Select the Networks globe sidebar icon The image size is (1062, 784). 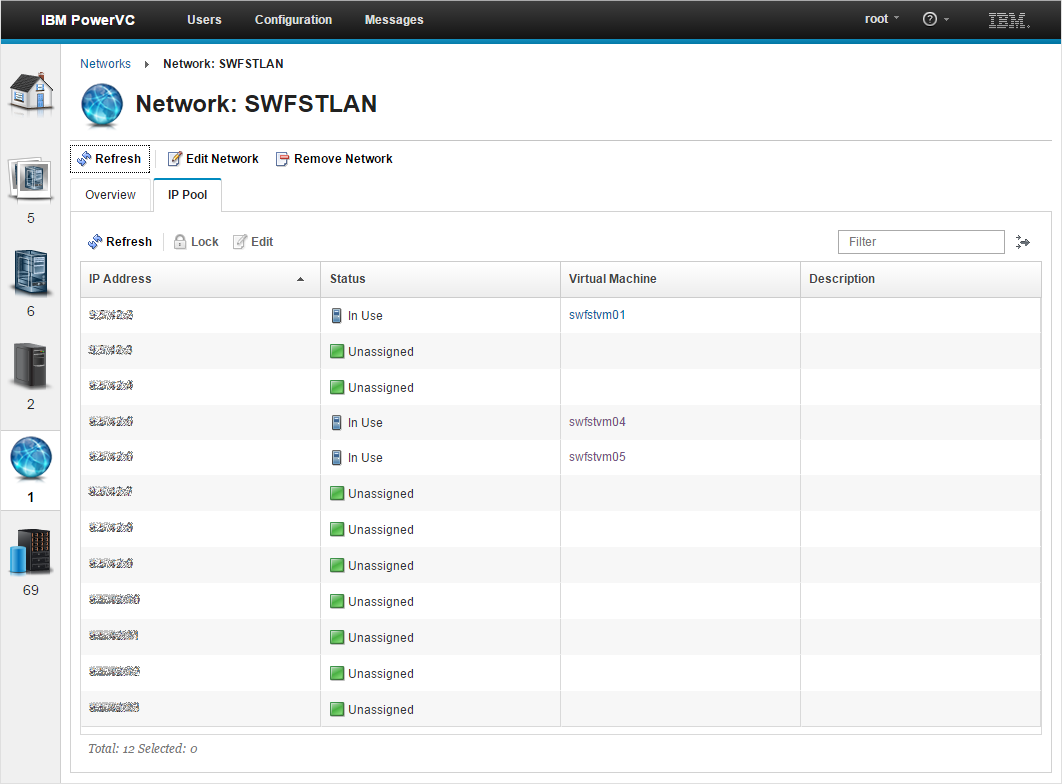pyautogui.click(x=30, y=458)
